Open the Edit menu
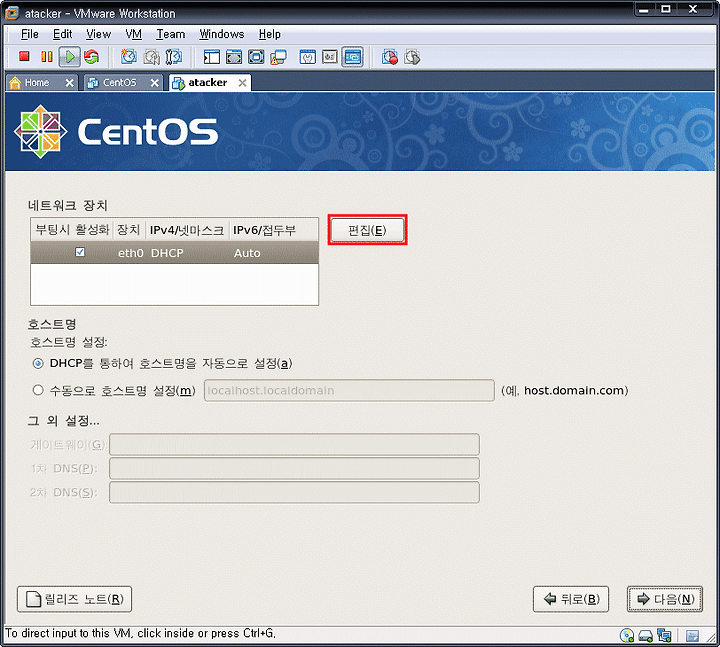The image size is (720, 647). click(62, 34)
